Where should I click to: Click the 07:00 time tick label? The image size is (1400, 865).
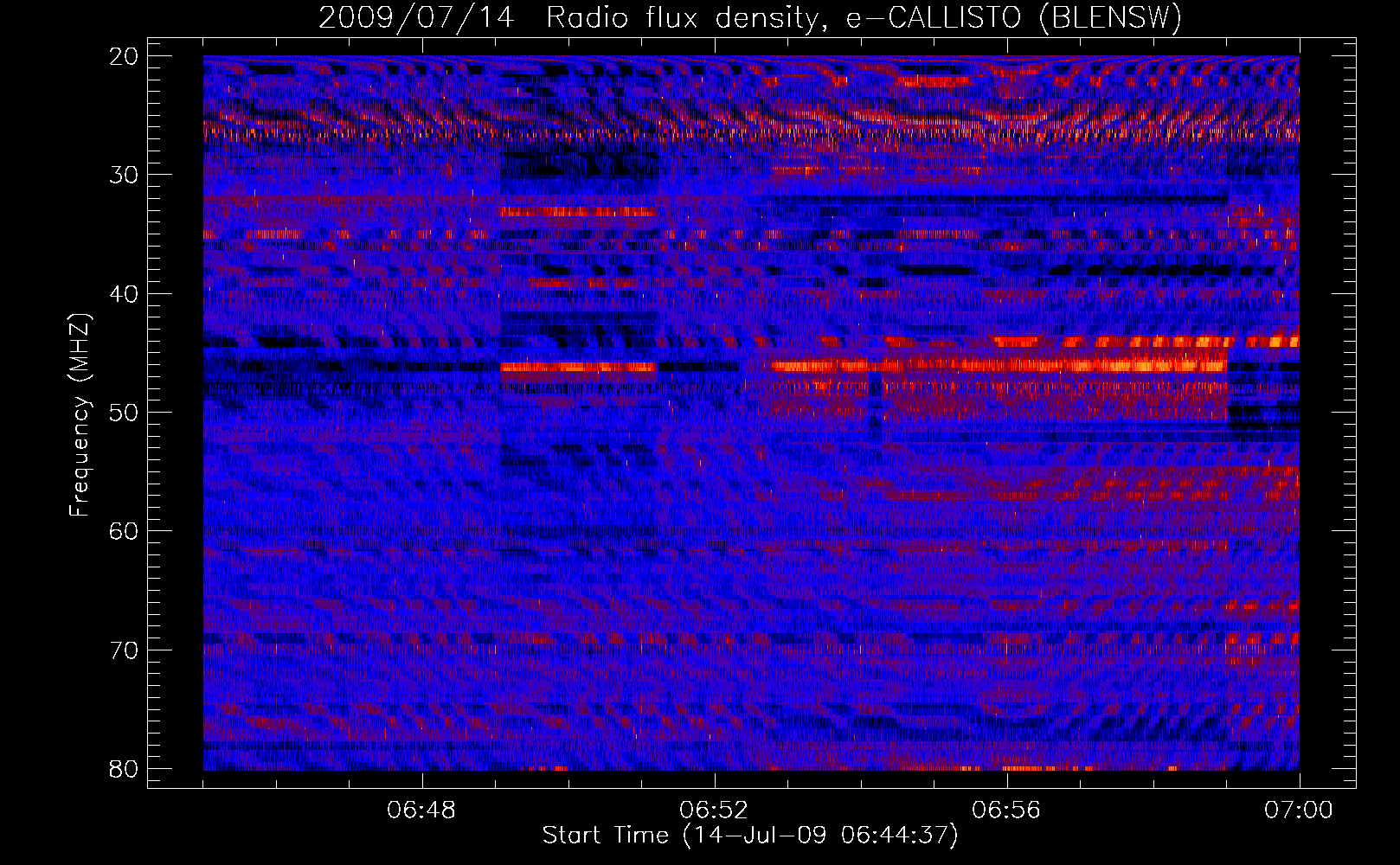[x=1298, y=811]
